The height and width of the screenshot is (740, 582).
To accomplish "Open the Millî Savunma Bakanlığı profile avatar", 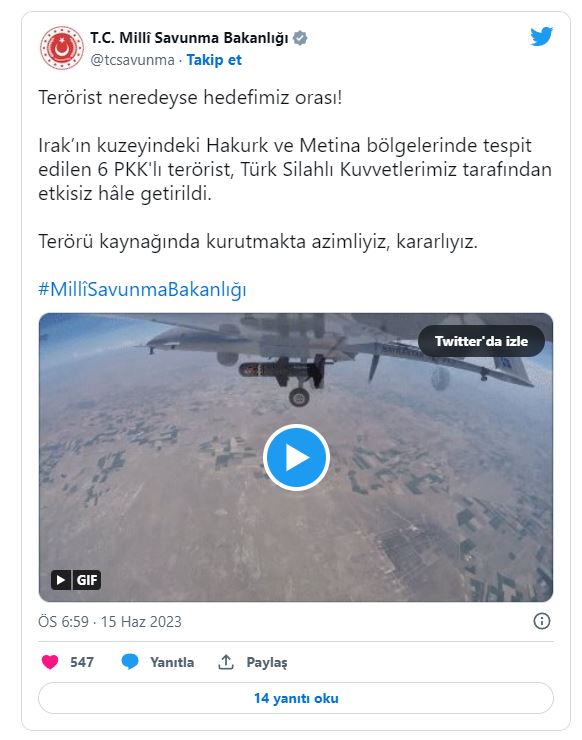I will click(x=61, y=48).
